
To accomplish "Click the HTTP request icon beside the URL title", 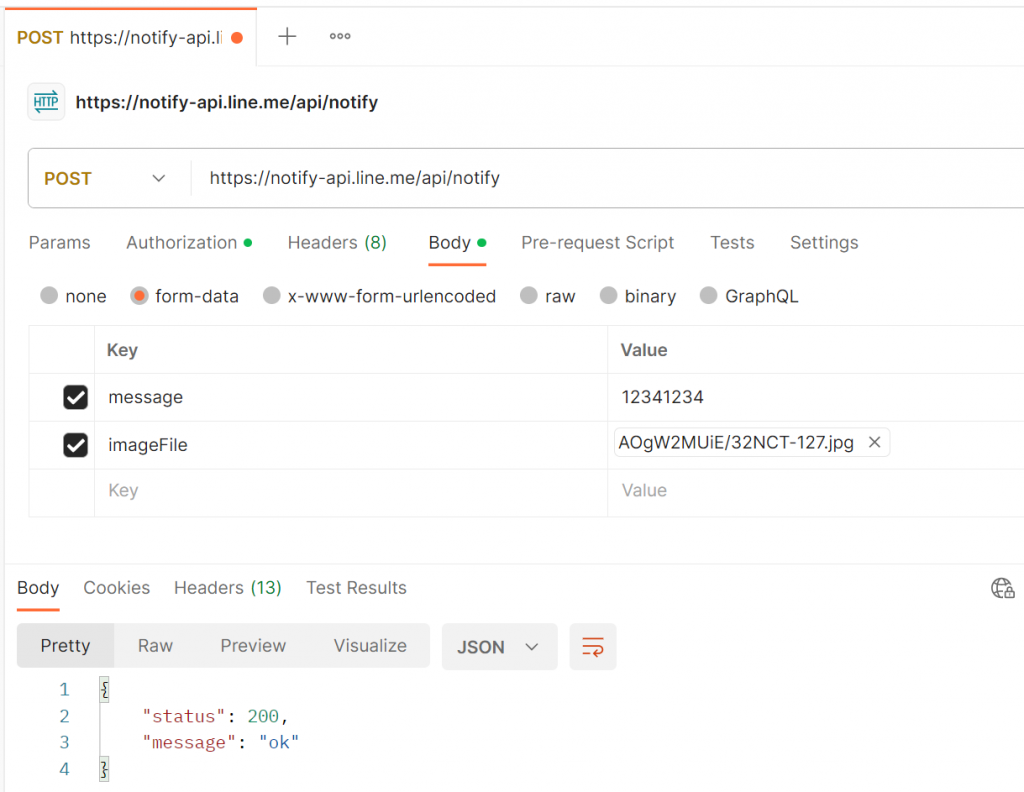I will (46, 102).
